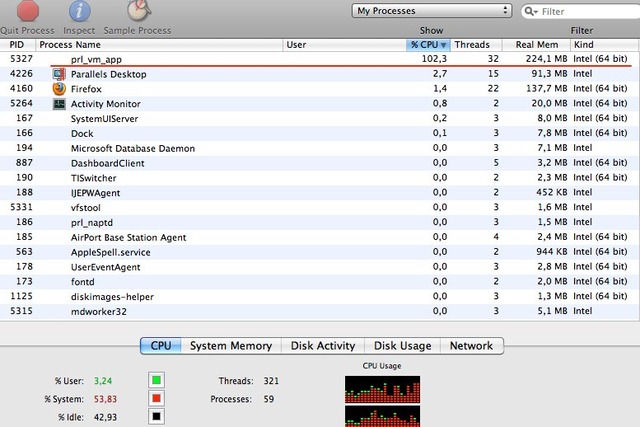Select the mdworker32 process row
Screen dimensions: 640x427
click(320, 311)
